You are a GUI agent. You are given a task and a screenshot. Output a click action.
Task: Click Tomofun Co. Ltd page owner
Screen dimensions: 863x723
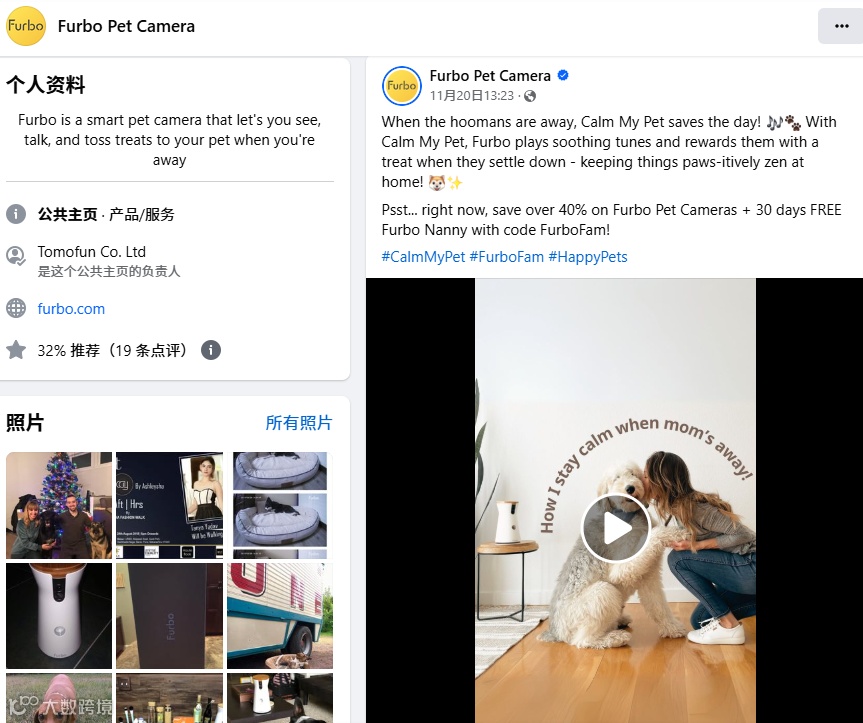(x=91, y=252)
